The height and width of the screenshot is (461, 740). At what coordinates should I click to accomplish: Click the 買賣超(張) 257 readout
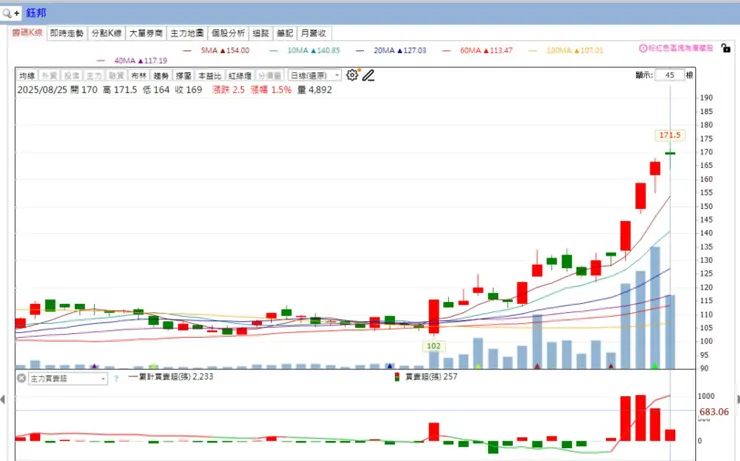(431, 377)
